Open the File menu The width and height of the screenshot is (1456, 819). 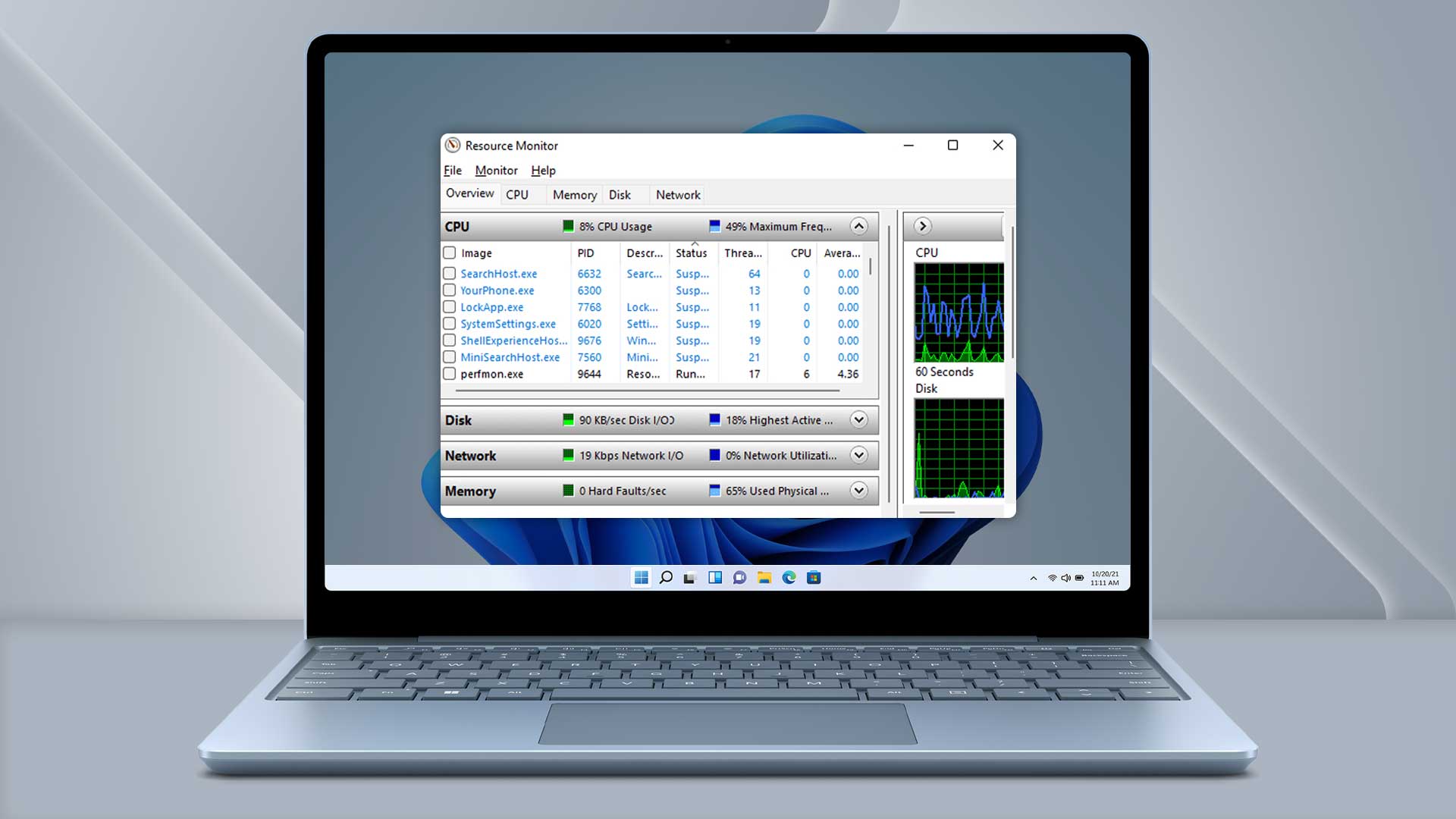pos(453,171)
